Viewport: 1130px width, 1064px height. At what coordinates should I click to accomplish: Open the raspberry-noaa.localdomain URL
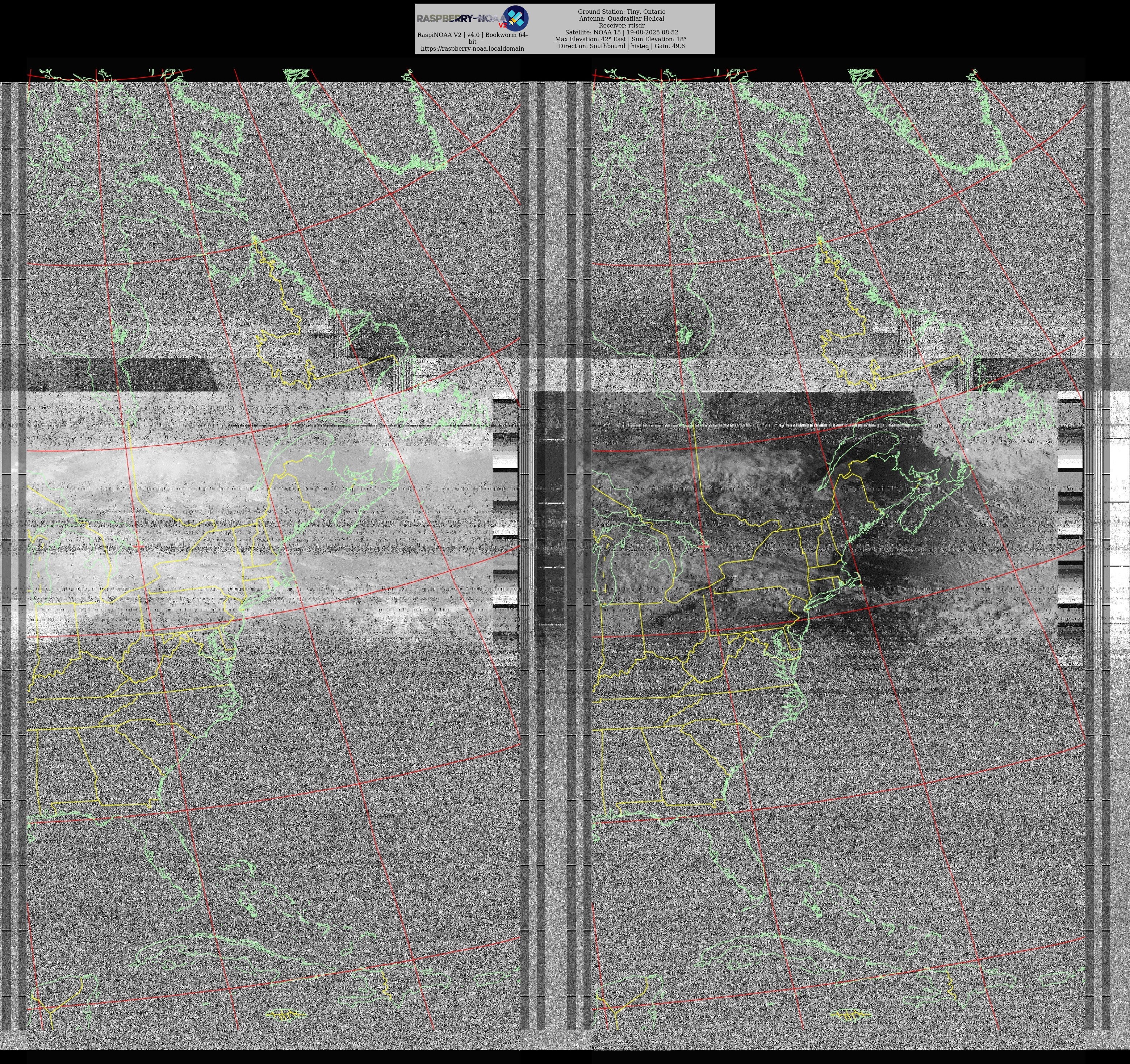click(x=472, y=49)
